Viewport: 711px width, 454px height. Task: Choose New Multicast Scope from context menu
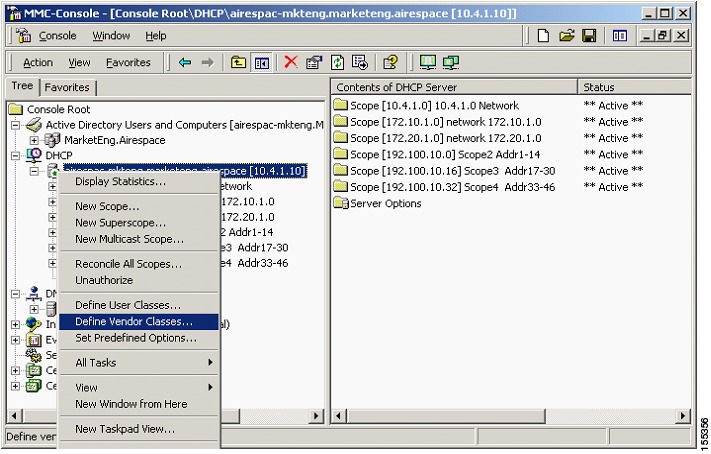[x=139, y=239]
